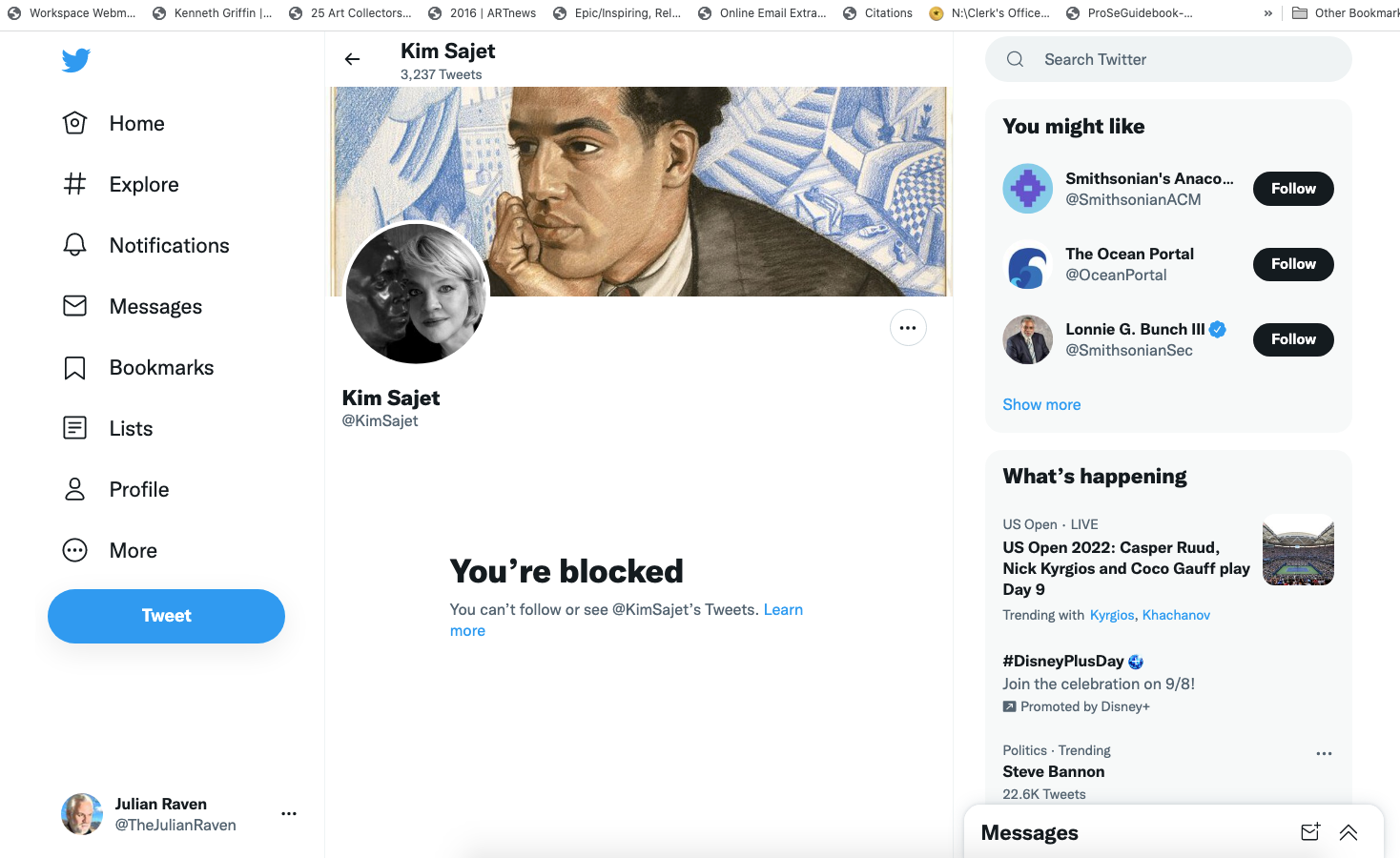1400x858 pixels.
Task: Click the magnifying glass search icon
Action: coord(1015,59)
